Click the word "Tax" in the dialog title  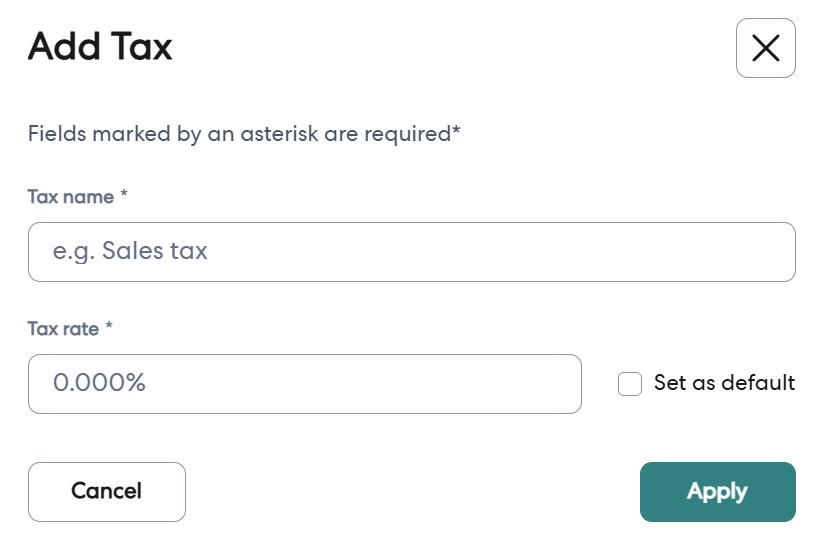click(x=144, y=47)
